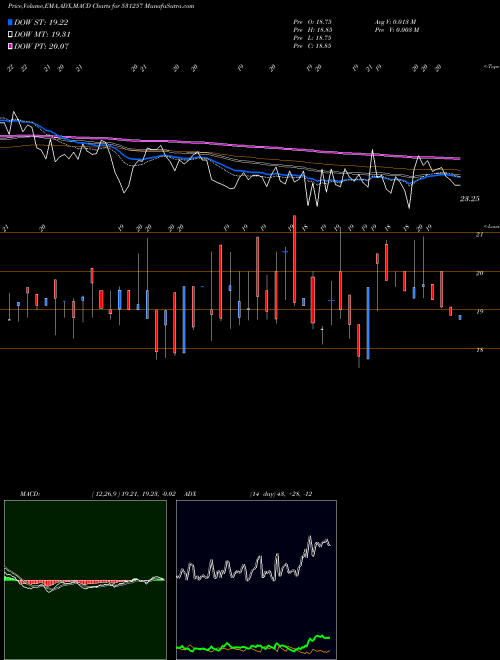
Task: Click the 'Pre C: 18.85' close value
Action: tap(312, 45)
